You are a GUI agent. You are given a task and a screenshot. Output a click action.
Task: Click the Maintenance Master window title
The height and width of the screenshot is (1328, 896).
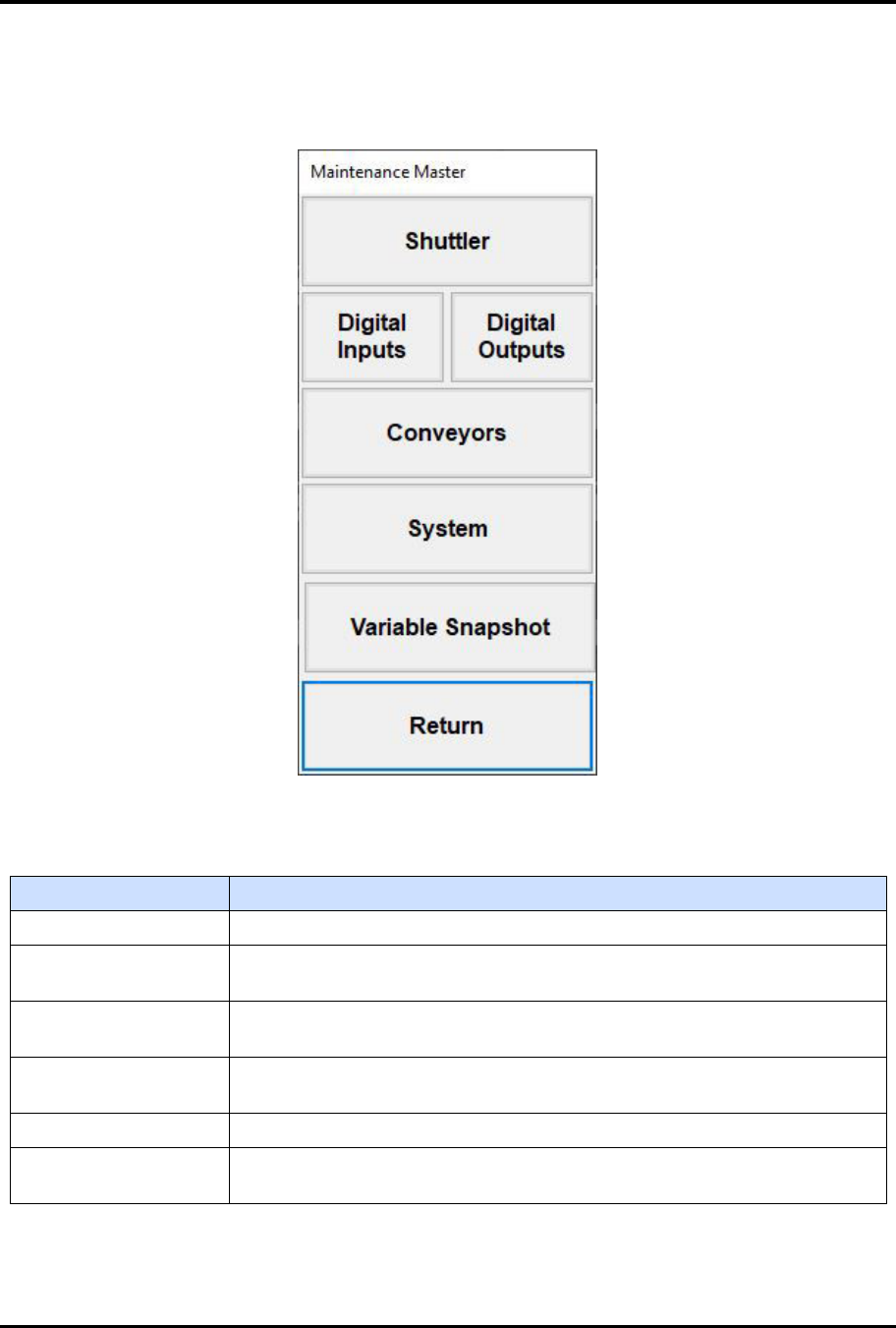tap(388, 172)
